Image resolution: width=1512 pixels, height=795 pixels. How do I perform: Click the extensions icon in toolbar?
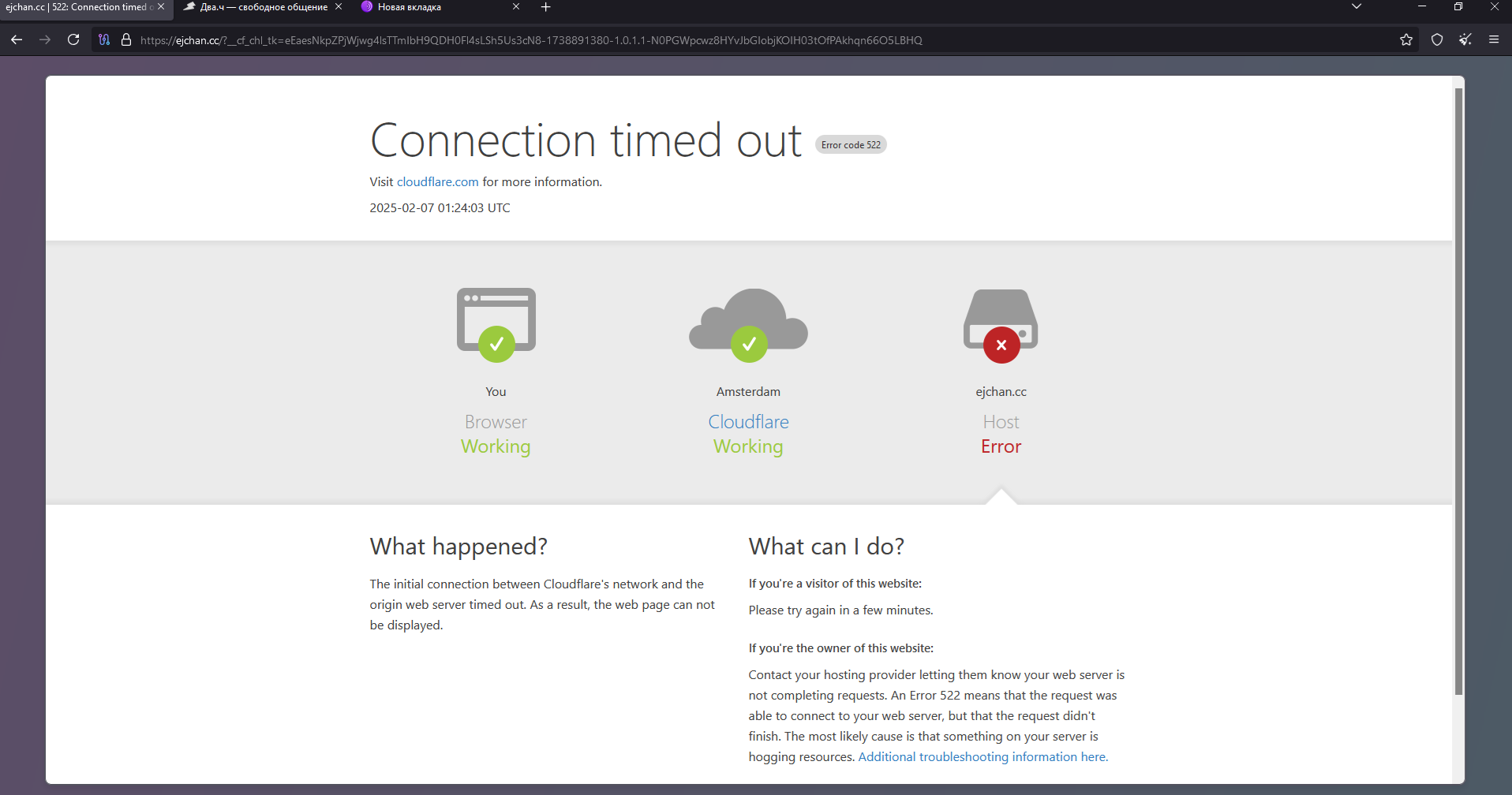[1465, 39]
